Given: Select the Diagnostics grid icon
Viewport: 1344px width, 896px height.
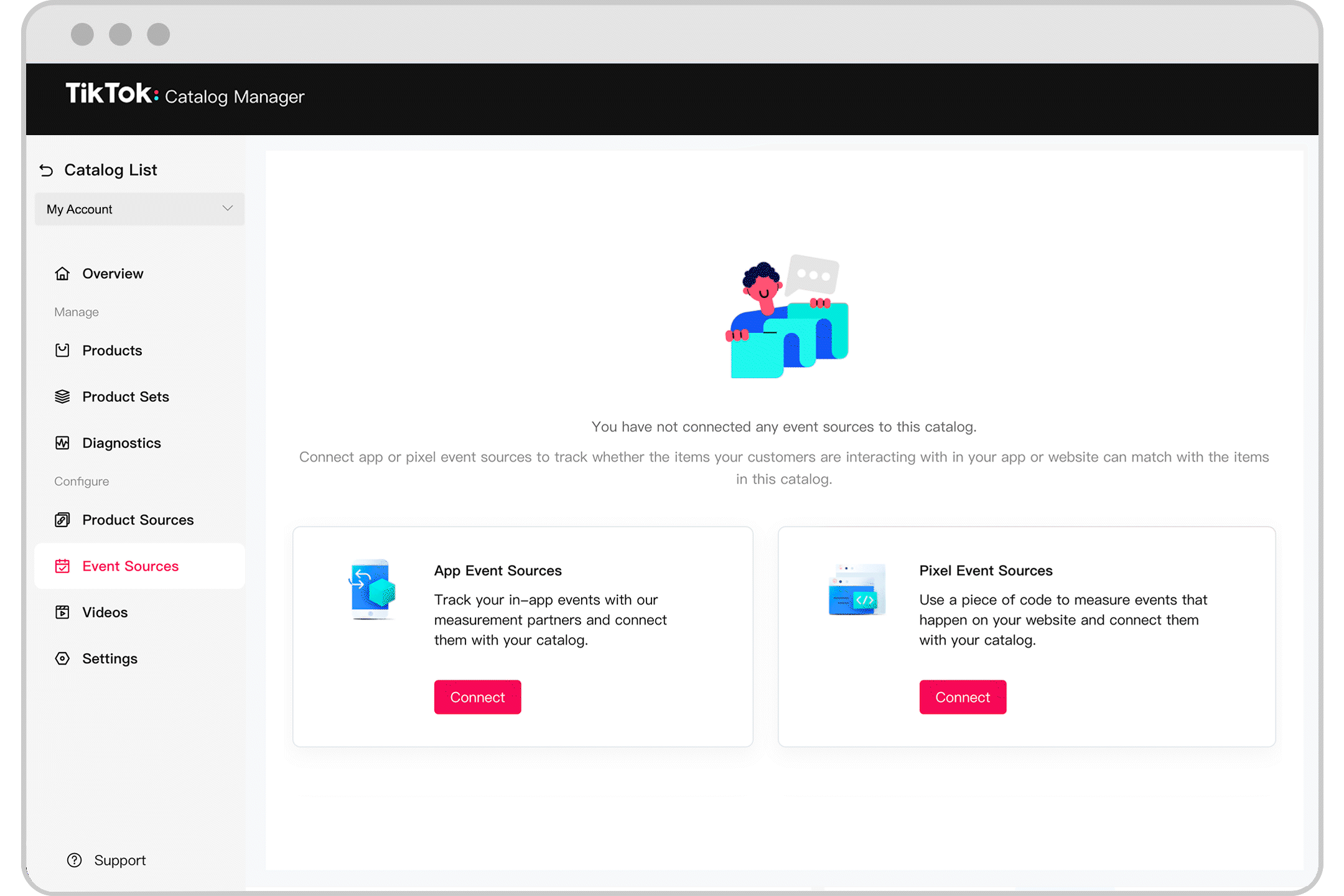Looking at the screenshot, I should (63, 442).
